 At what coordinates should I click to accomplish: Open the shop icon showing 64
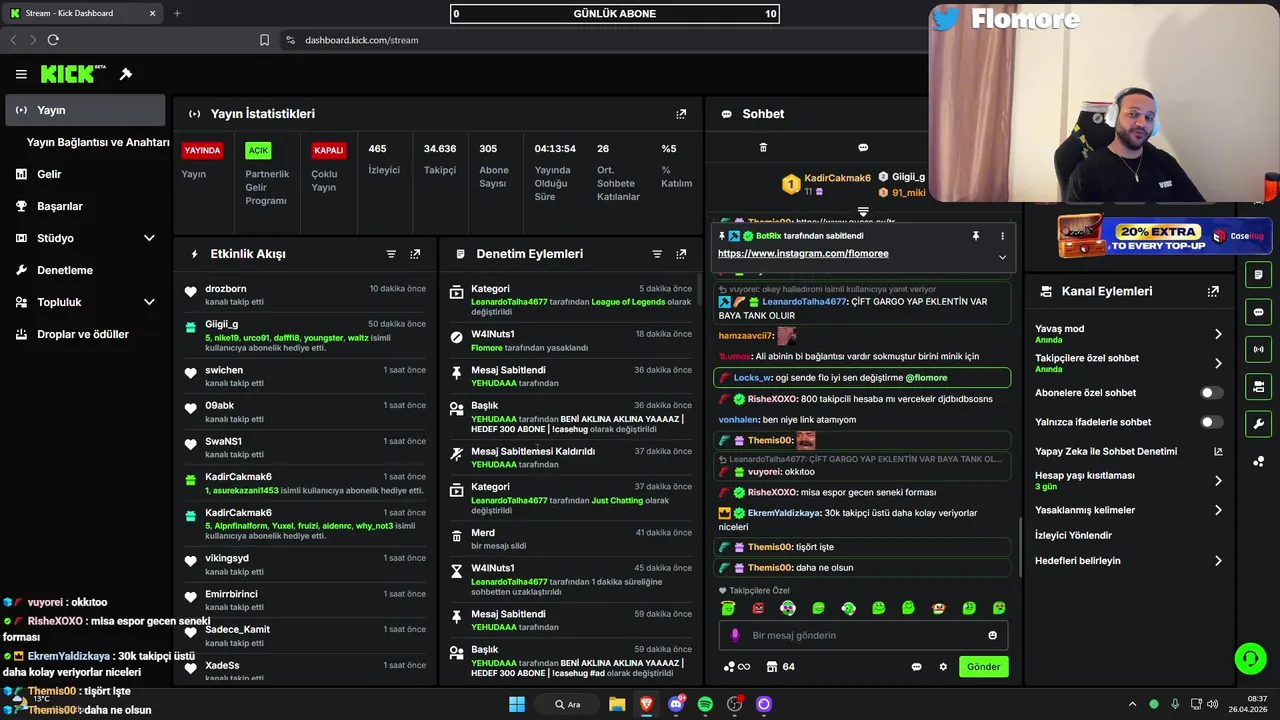781,667
